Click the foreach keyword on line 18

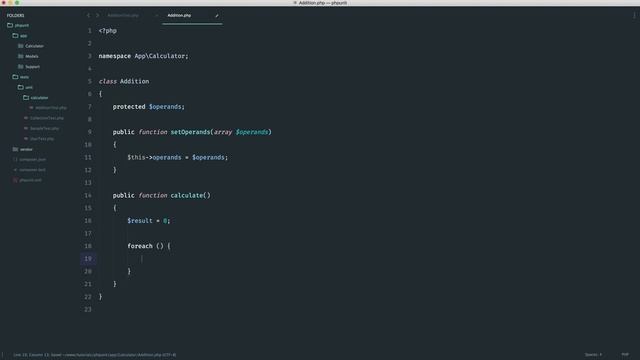[x=140, y=246]
